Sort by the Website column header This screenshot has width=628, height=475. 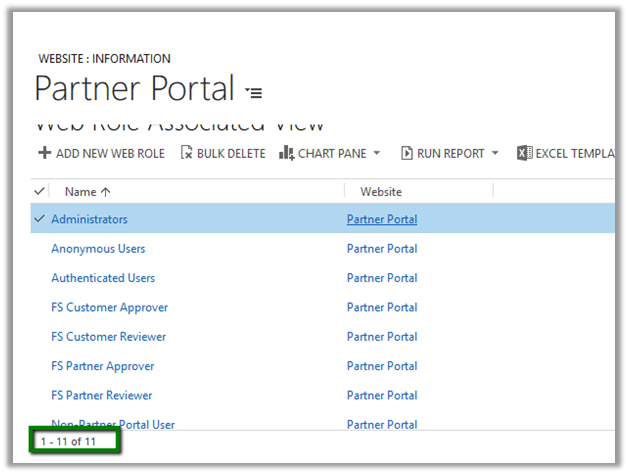[381, 191]
